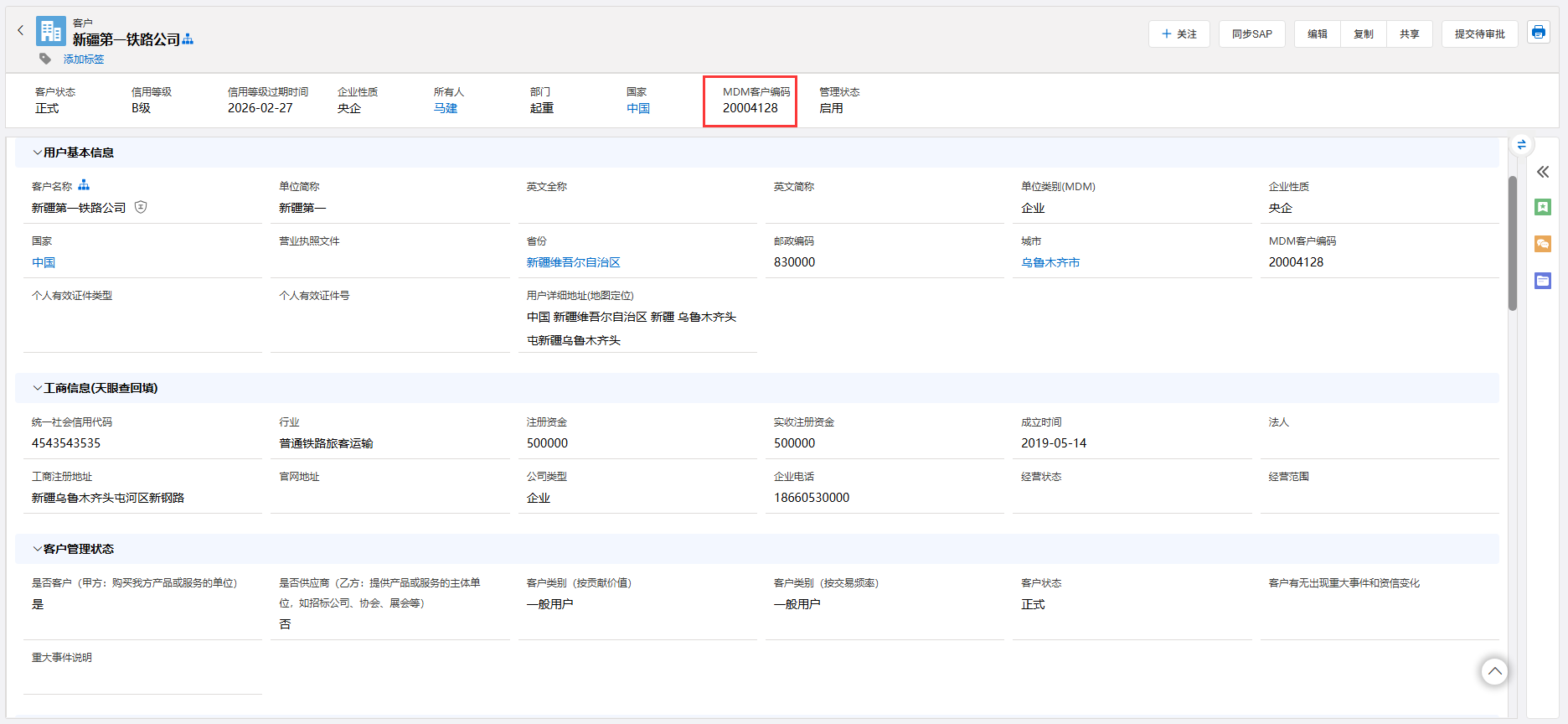The image size is (1568, 724).
Task: Click the 同步SAP button
Action: [1251, 34]
